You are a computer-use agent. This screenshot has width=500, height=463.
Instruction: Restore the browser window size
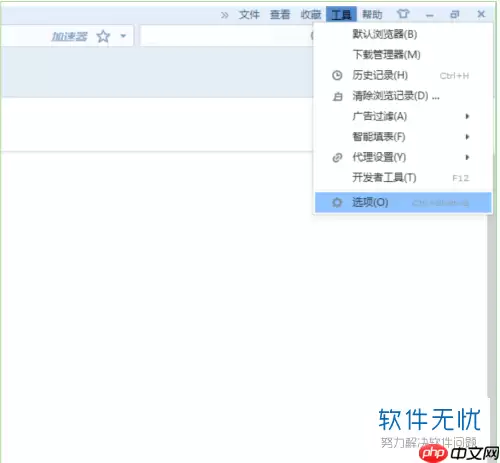pos(455,14)
